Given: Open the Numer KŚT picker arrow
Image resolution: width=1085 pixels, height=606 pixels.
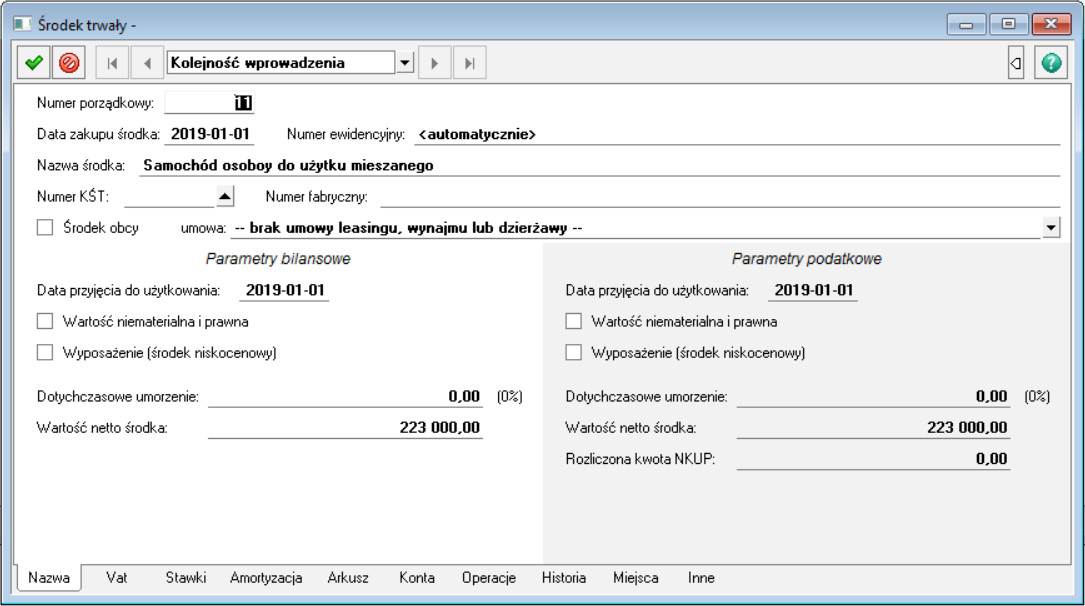Looking at the screenshot, I should point(225,196).
